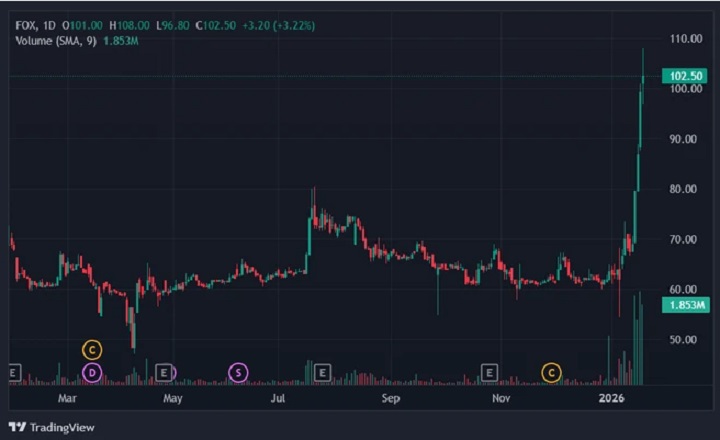This screenshot has width=720, height=440.
Task: Click the +3.20 (+3.22%) change value
Action: point(279,25)
